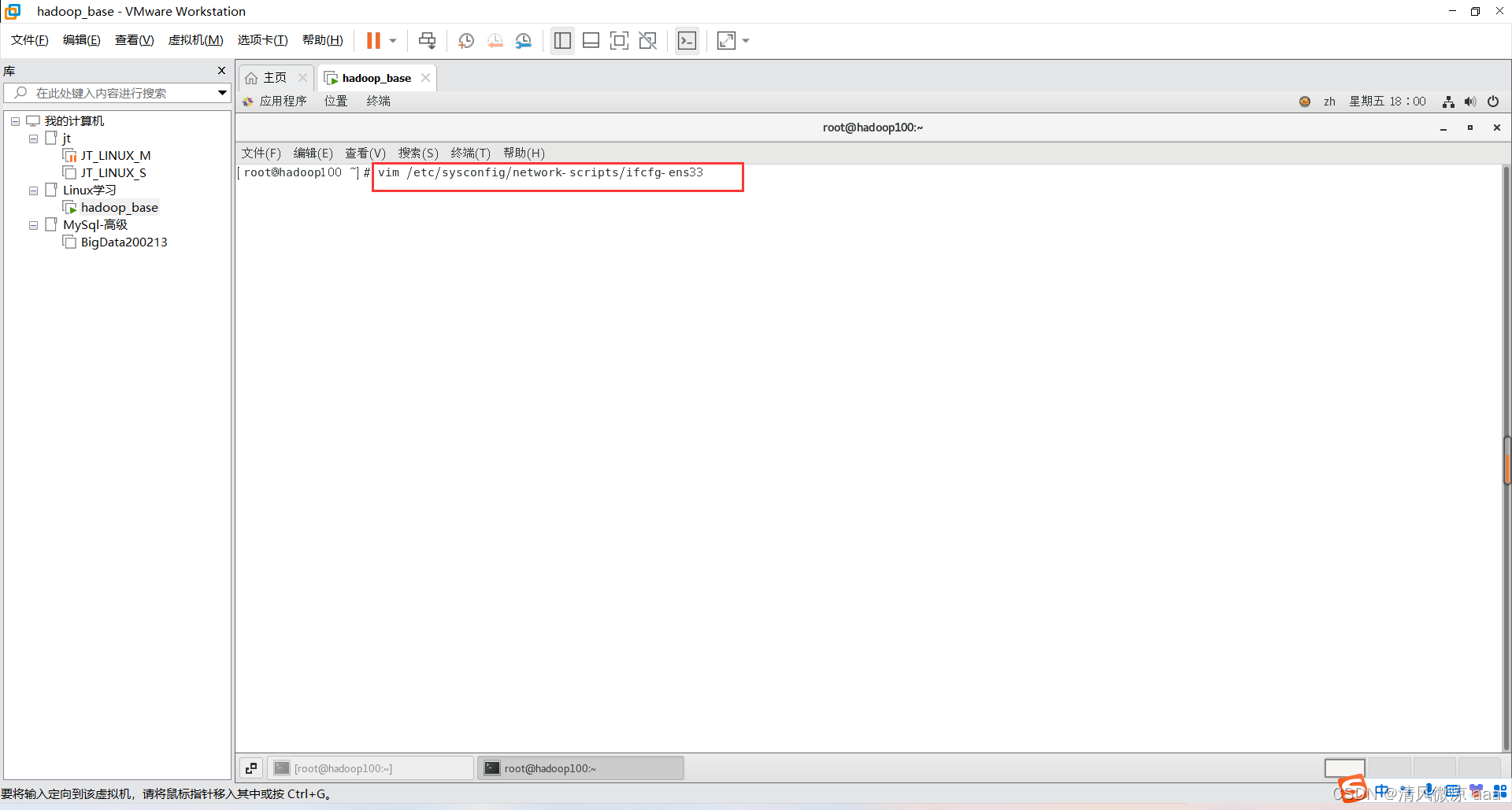
Task: Open the library search filter dropdown
Action: tap(222, 93)
